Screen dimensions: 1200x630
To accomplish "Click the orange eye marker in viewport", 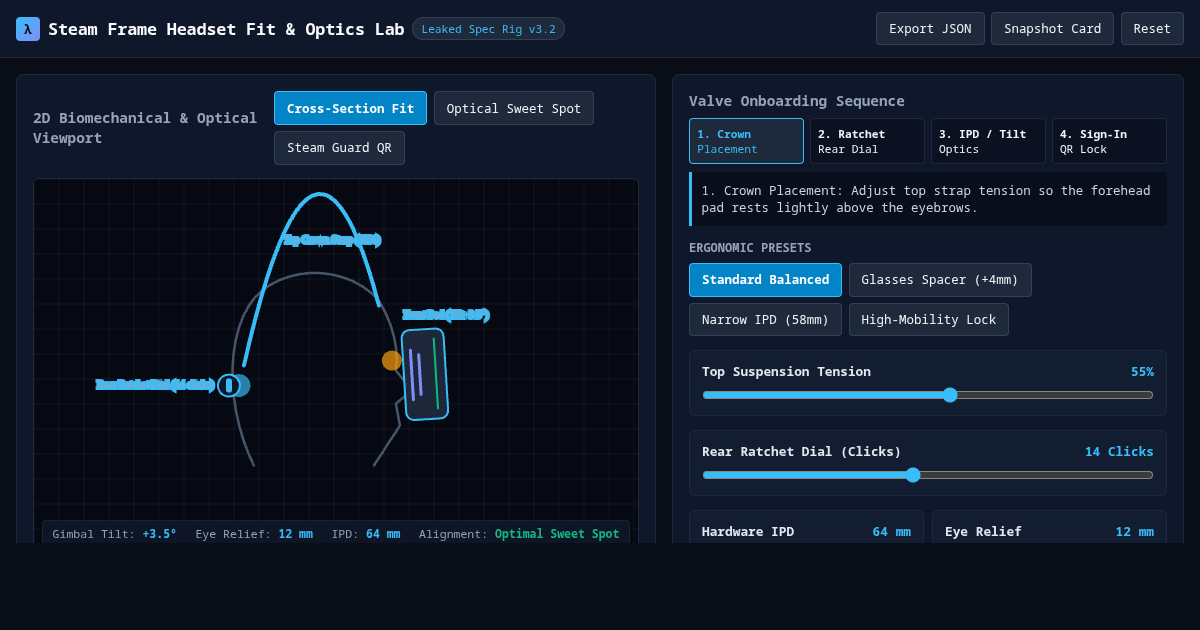I will pyautogui.click(x=392, y=360).
